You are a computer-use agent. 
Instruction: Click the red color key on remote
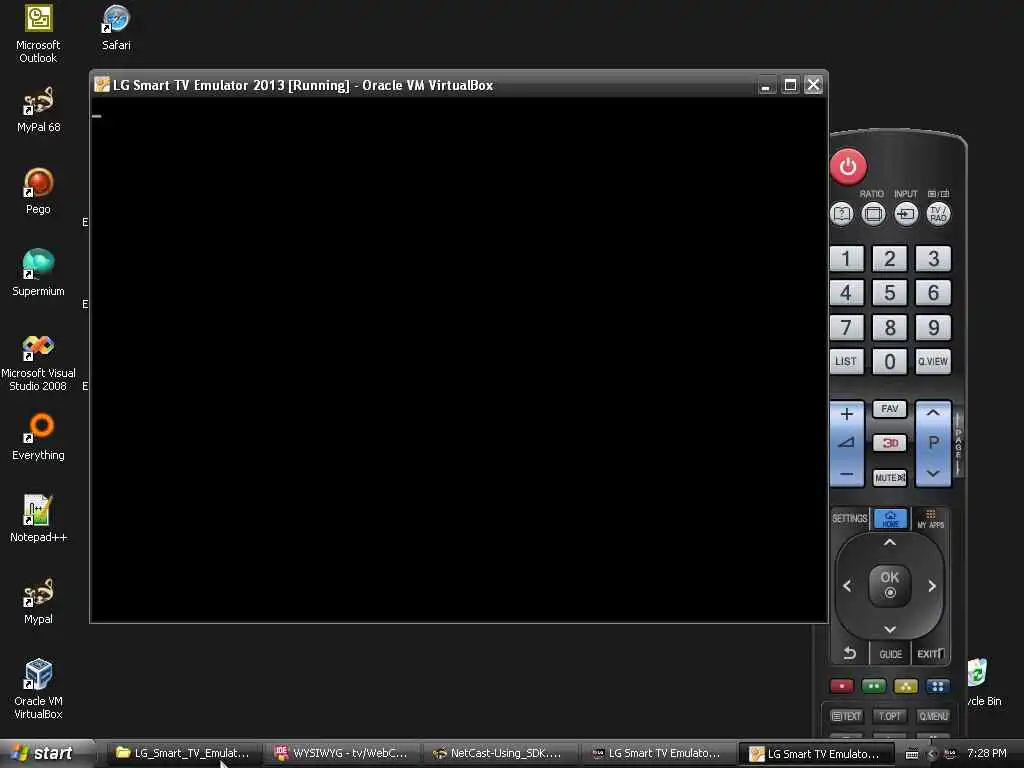pyautogui.click(x=842, y=686)
